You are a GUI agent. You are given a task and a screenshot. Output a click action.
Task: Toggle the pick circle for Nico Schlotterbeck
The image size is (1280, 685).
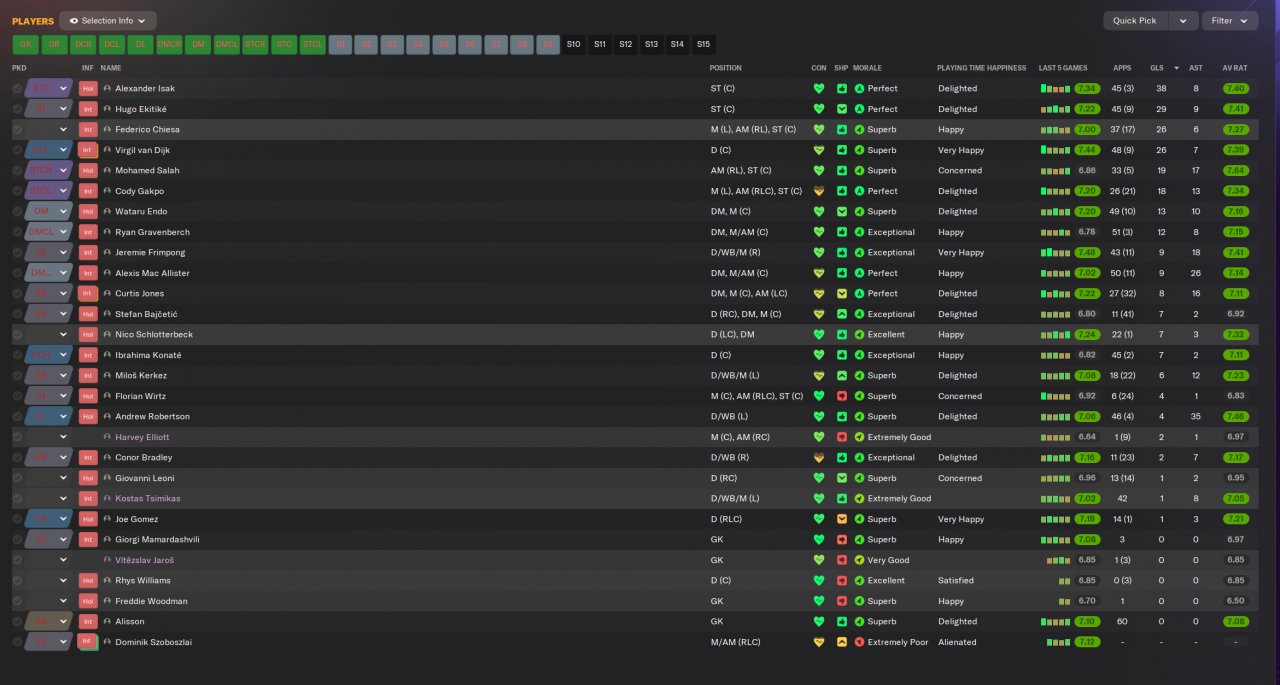[17, 335]
